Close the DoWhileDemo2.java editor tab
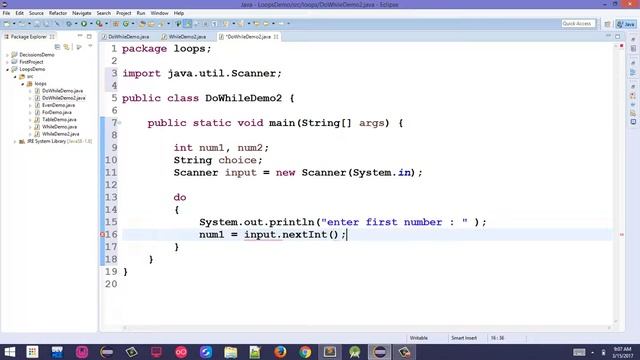This screenshot has height=360, width=640. click(276, 37)
